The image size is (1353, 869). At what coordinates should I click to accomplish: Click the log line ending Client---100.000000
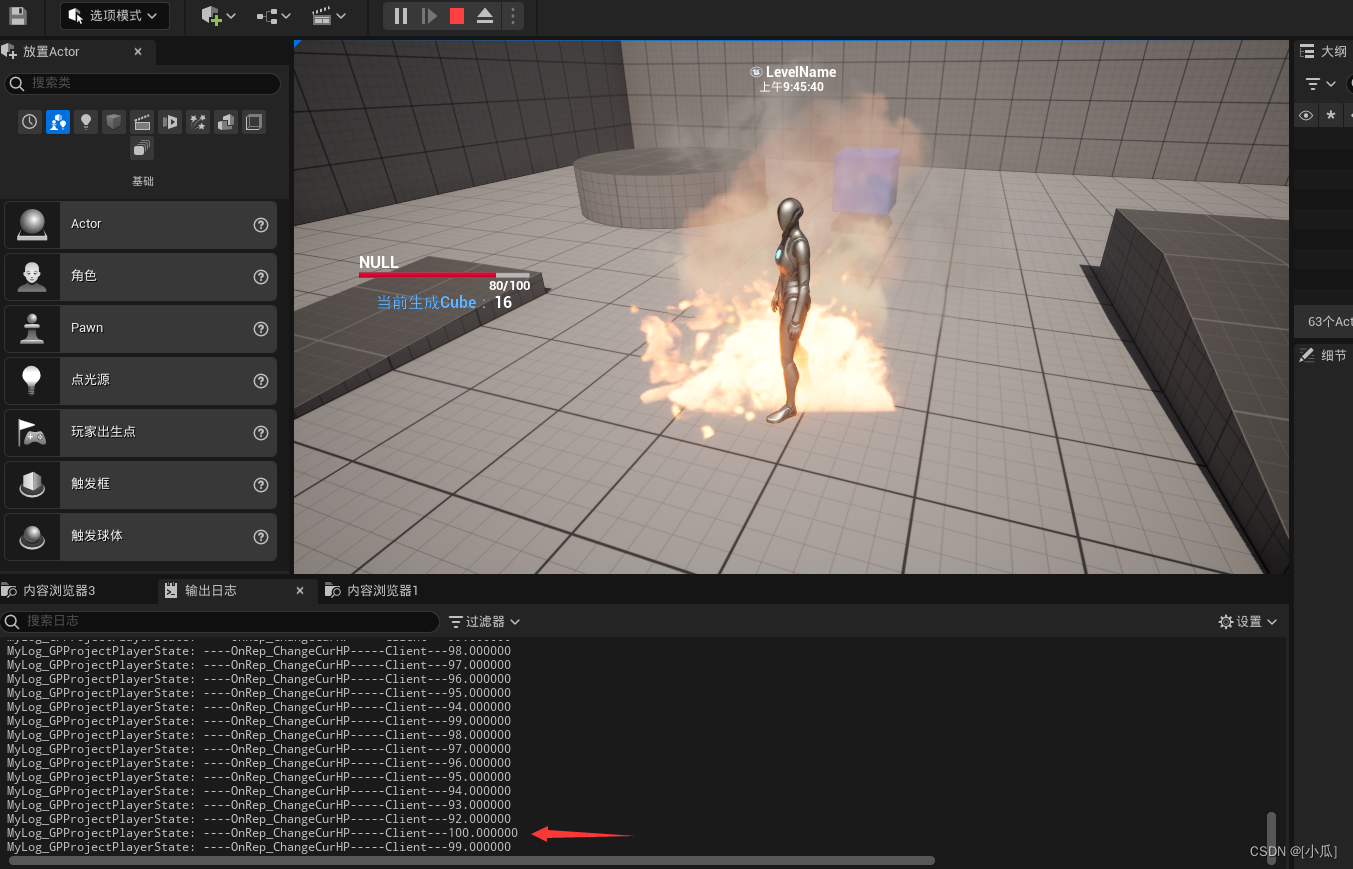[262, 833]
